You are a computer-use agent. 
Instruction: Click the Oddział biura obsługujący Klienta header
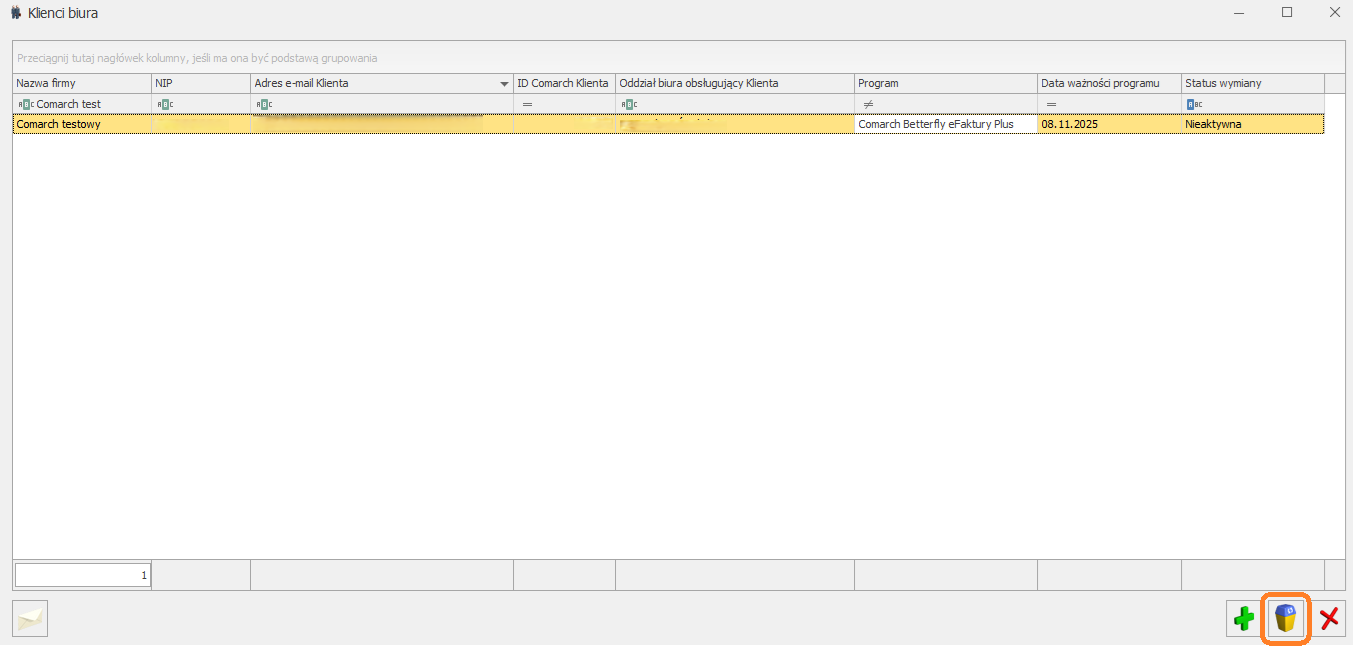(735, 83)
